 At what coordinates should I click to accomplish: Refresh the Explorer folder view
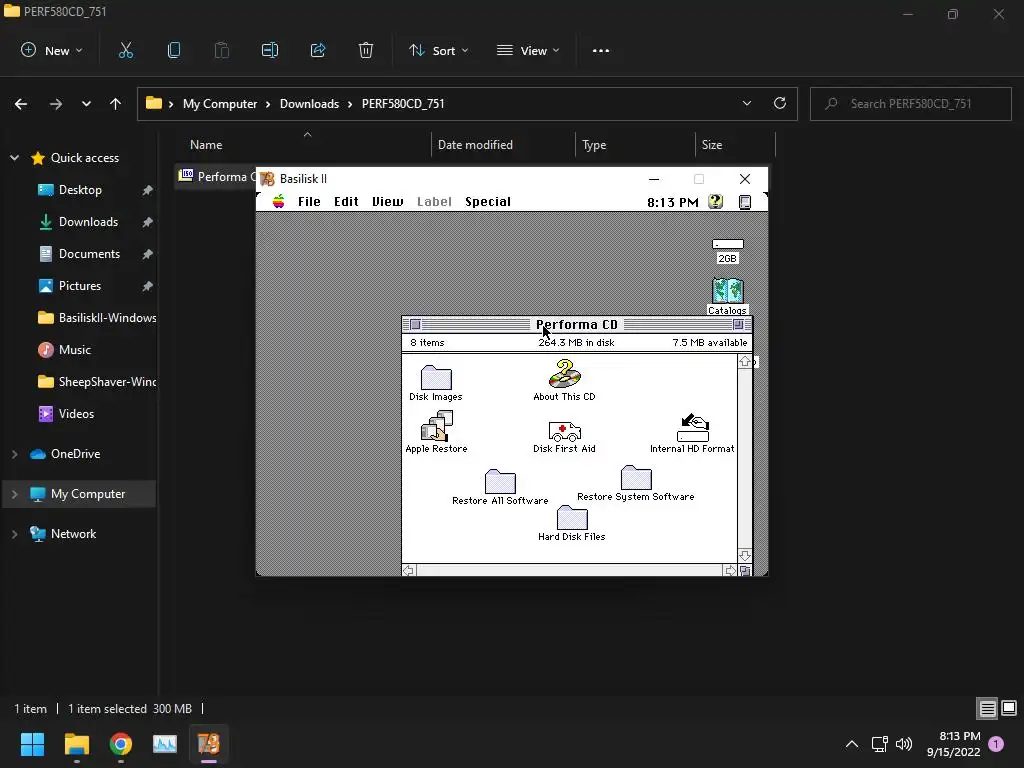point(780,103)
